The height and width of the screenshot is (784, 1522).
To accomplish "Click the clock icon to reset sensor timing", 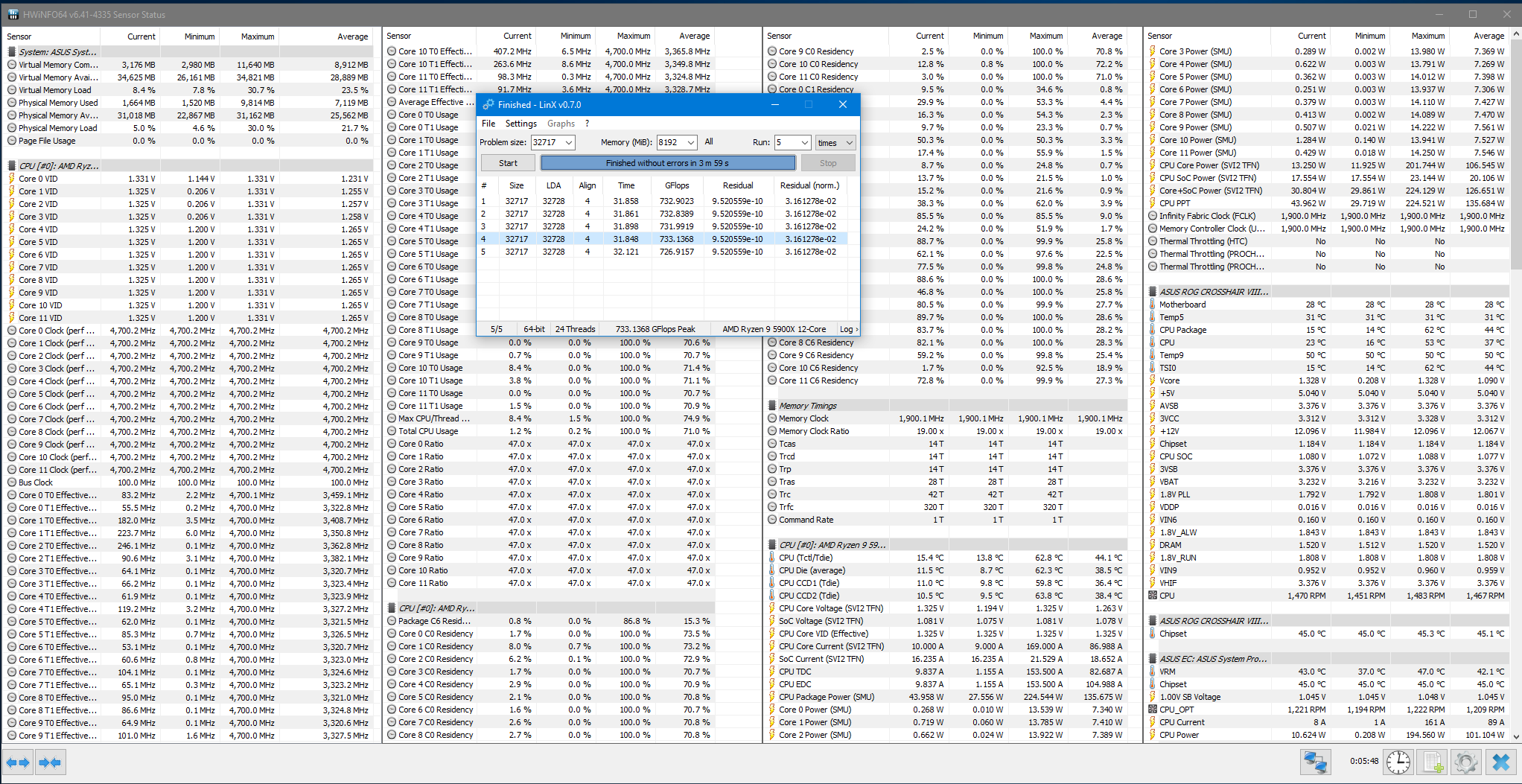I will point(1398,762).
